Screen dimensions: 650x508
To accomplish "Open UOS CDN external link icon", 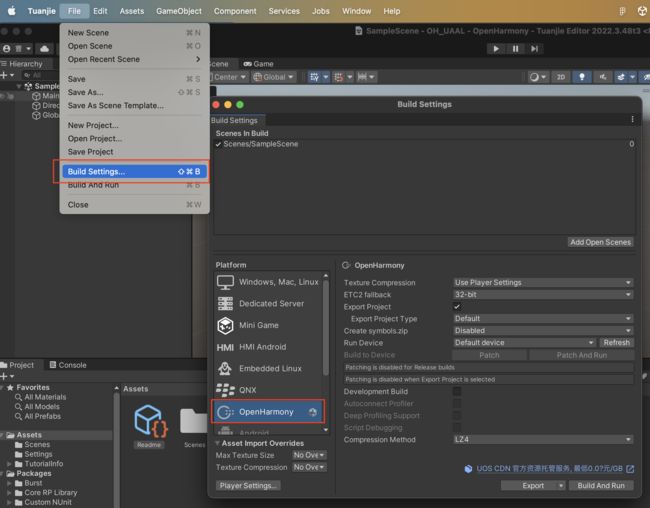I will click(630, 469).
